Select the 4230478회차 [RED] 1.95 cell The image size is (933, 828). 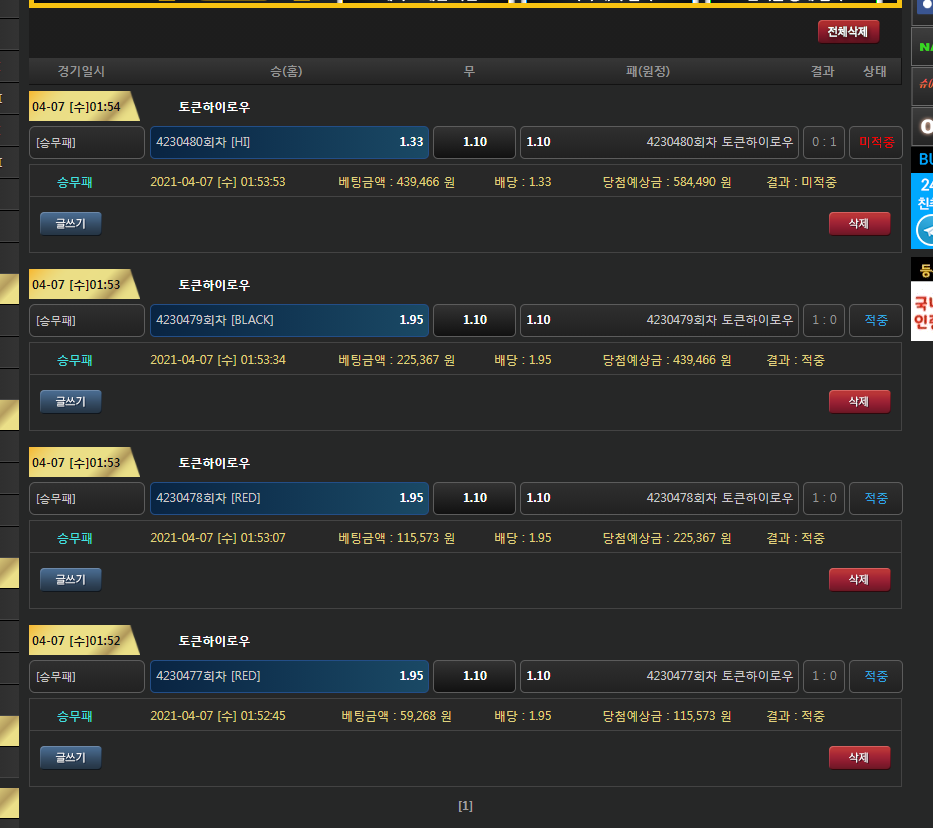point(289,498)
